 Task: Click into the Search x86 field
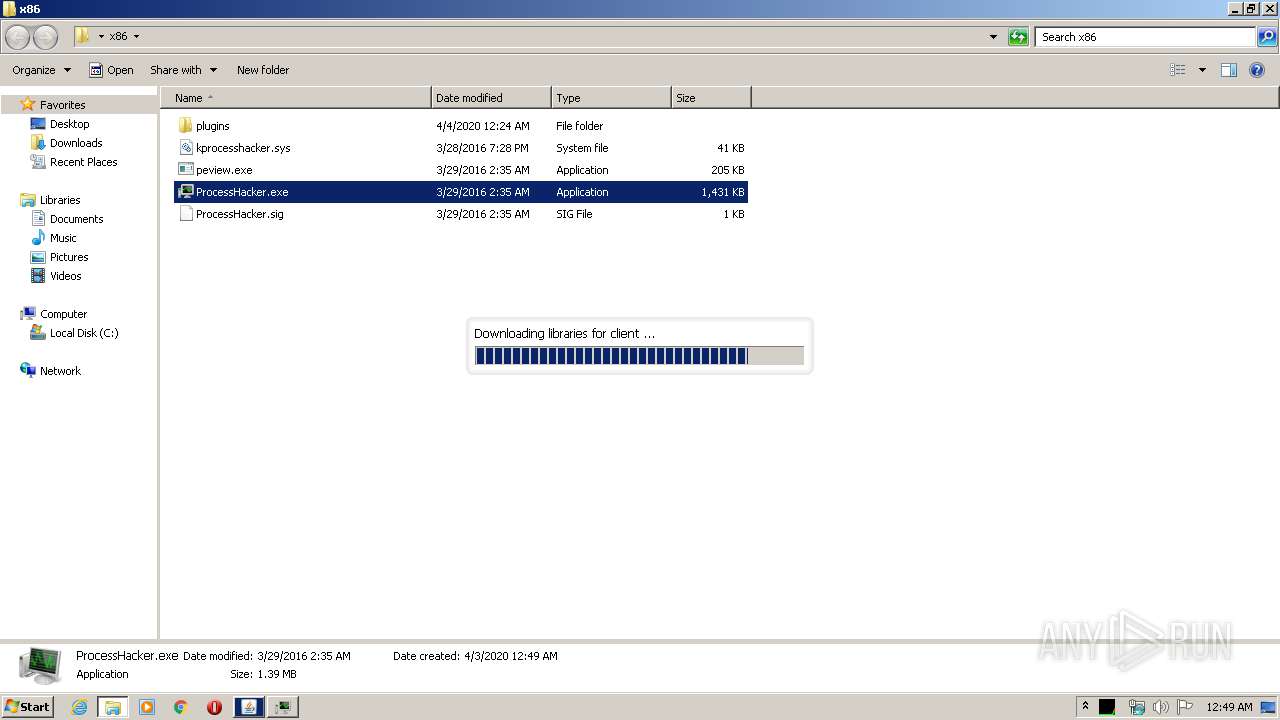tap(1144, 37)
